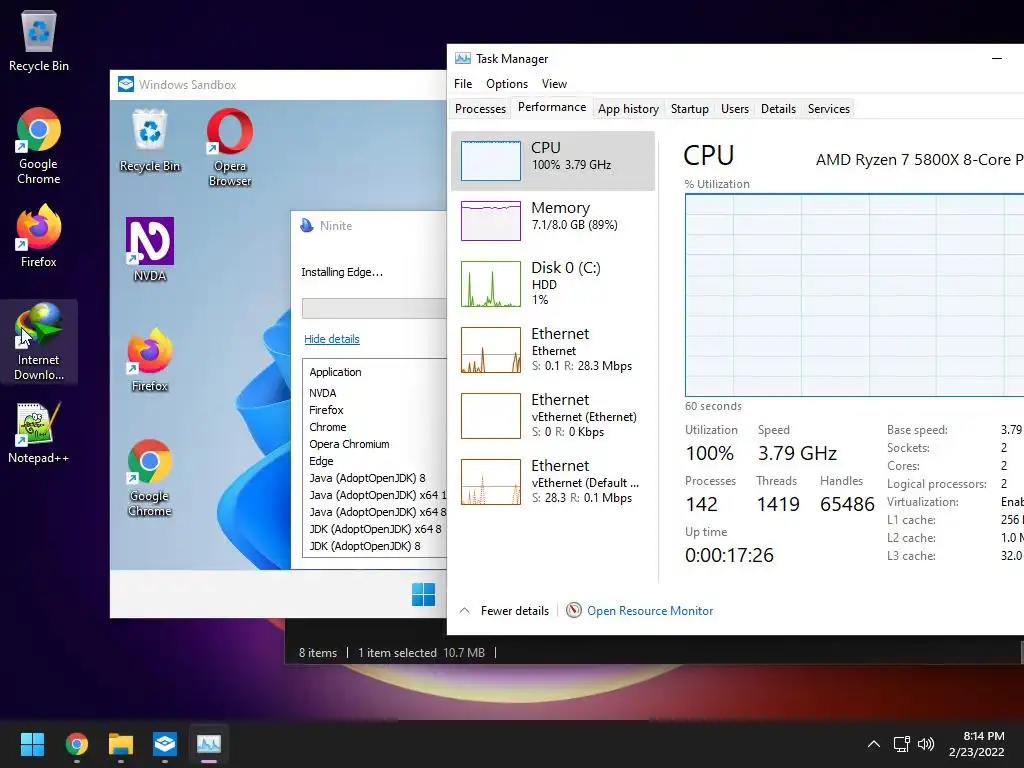
Task: Select vEthernet (Ethernet) performance item
Action: coord(553,415)
